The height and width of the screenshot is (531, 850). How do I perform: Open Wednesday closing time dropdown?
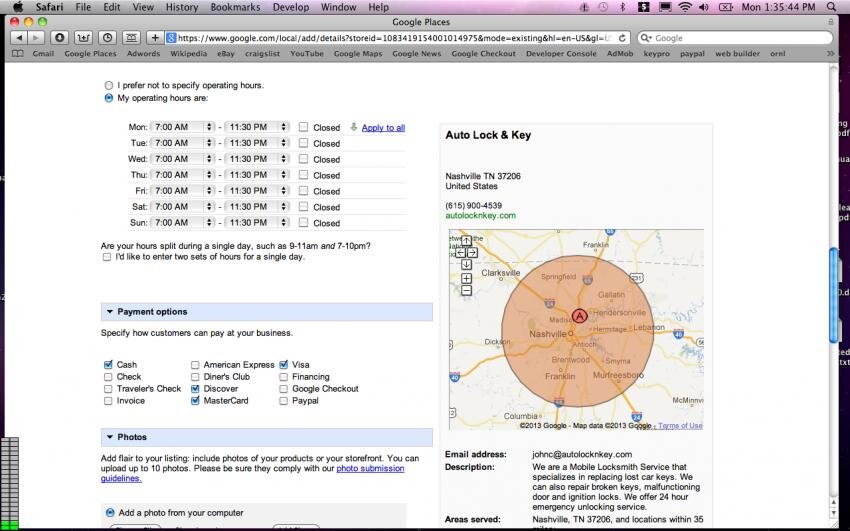pos(256,159)
